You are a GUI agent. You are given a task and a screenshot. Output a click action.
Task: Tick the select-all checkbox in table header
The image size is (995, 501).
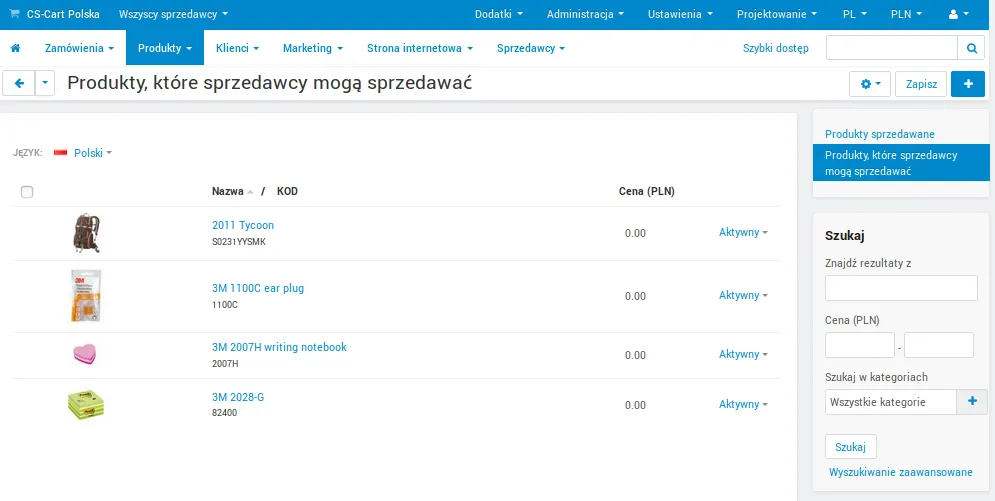pos(27,192)
